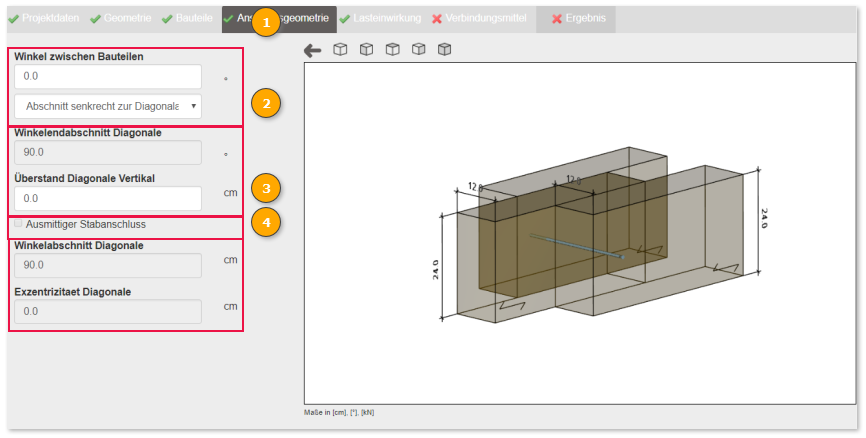Screen dimensions: 866x438
Task: Click the 'Winkel zwischen Bauteilen' label
Action: pyautogui.click(x=79, y=56)
